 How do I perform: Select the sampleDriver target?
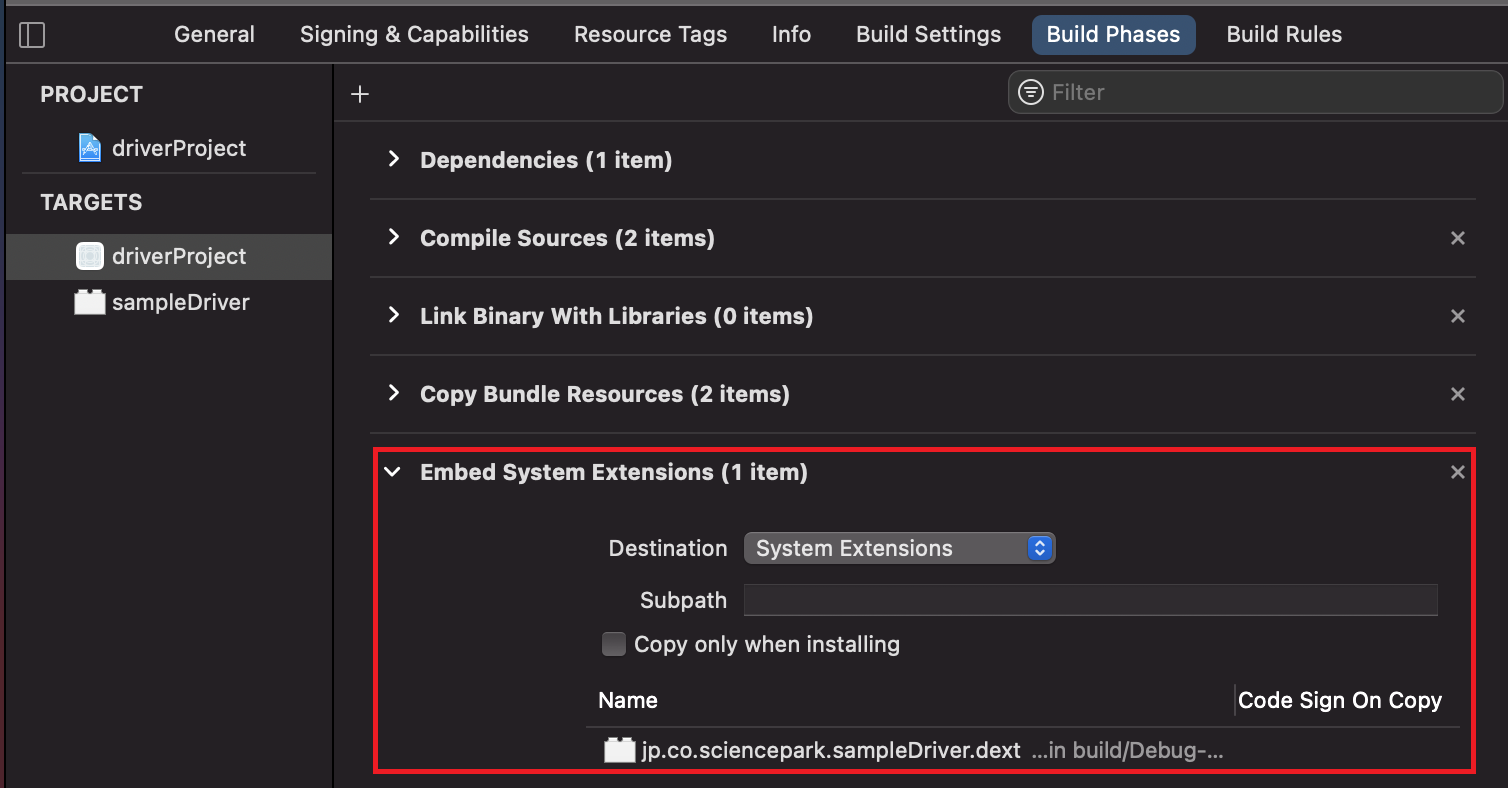[181, 302]
